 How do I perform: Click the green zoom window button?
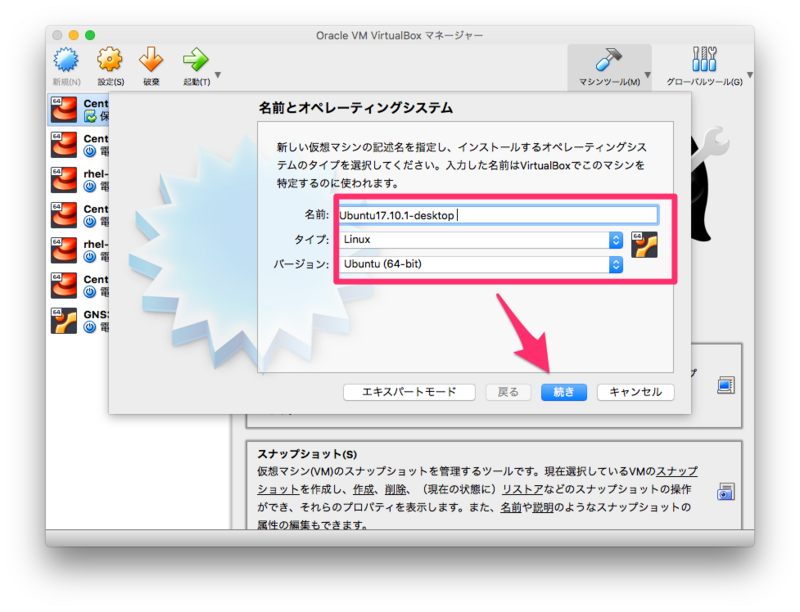[x=90, y=35]
